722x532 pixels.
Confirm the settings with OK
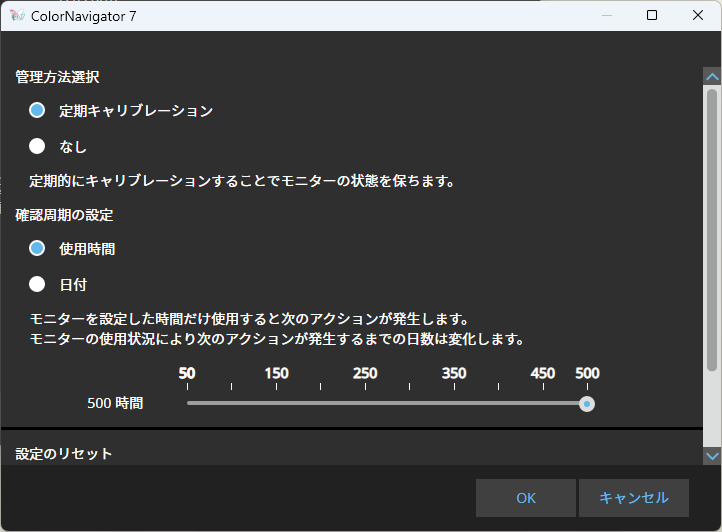point(525,498)
